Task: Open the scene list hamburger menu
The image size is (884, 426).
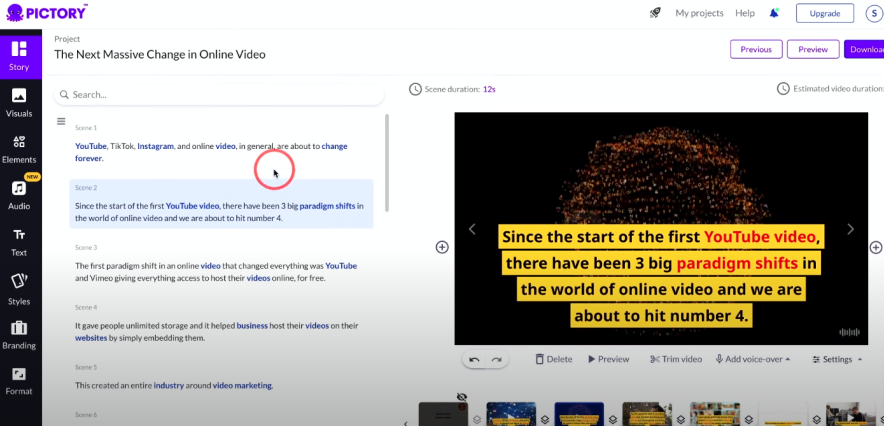Action: point(61,122)
